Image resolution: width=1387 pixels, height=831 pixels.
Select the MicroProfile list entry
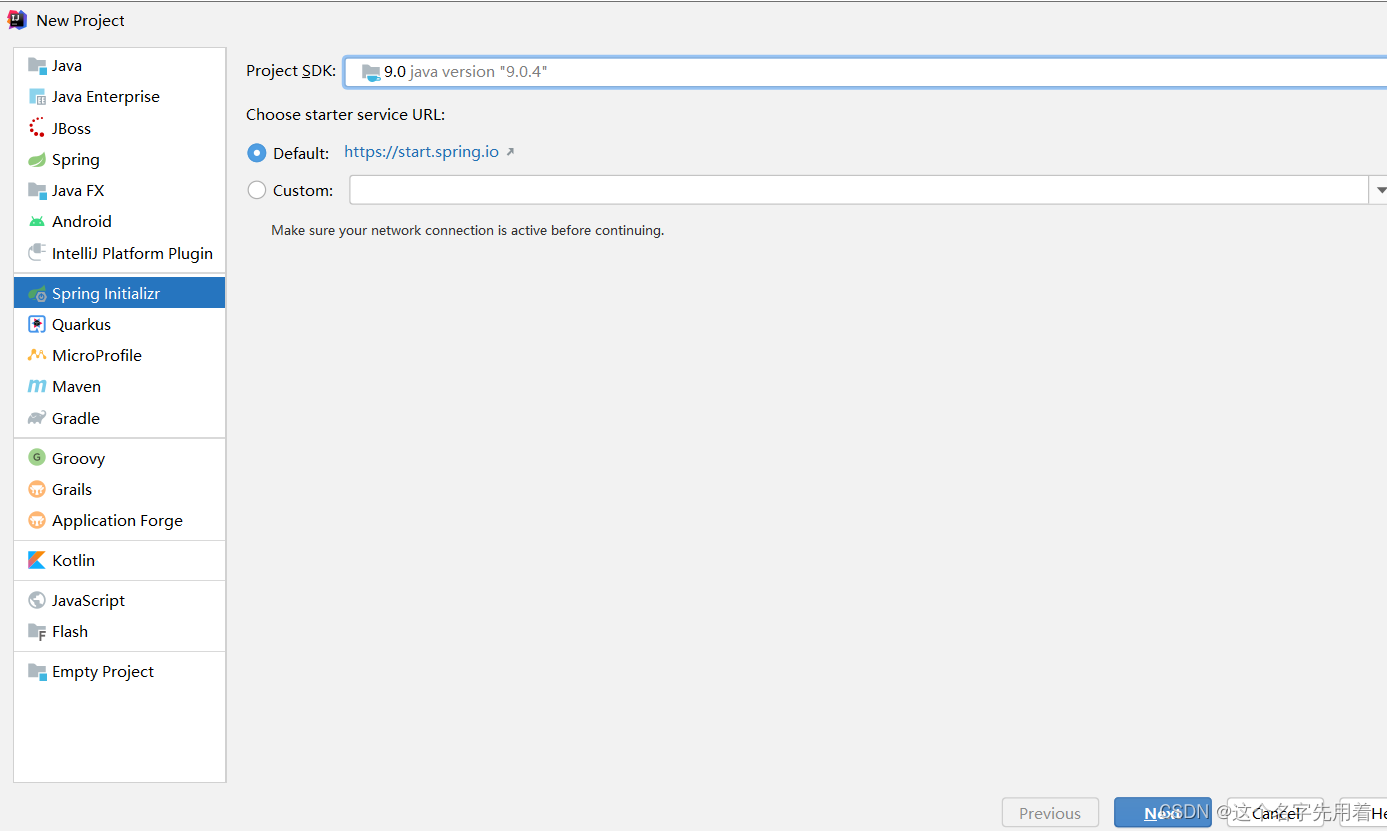pos(119,356)
